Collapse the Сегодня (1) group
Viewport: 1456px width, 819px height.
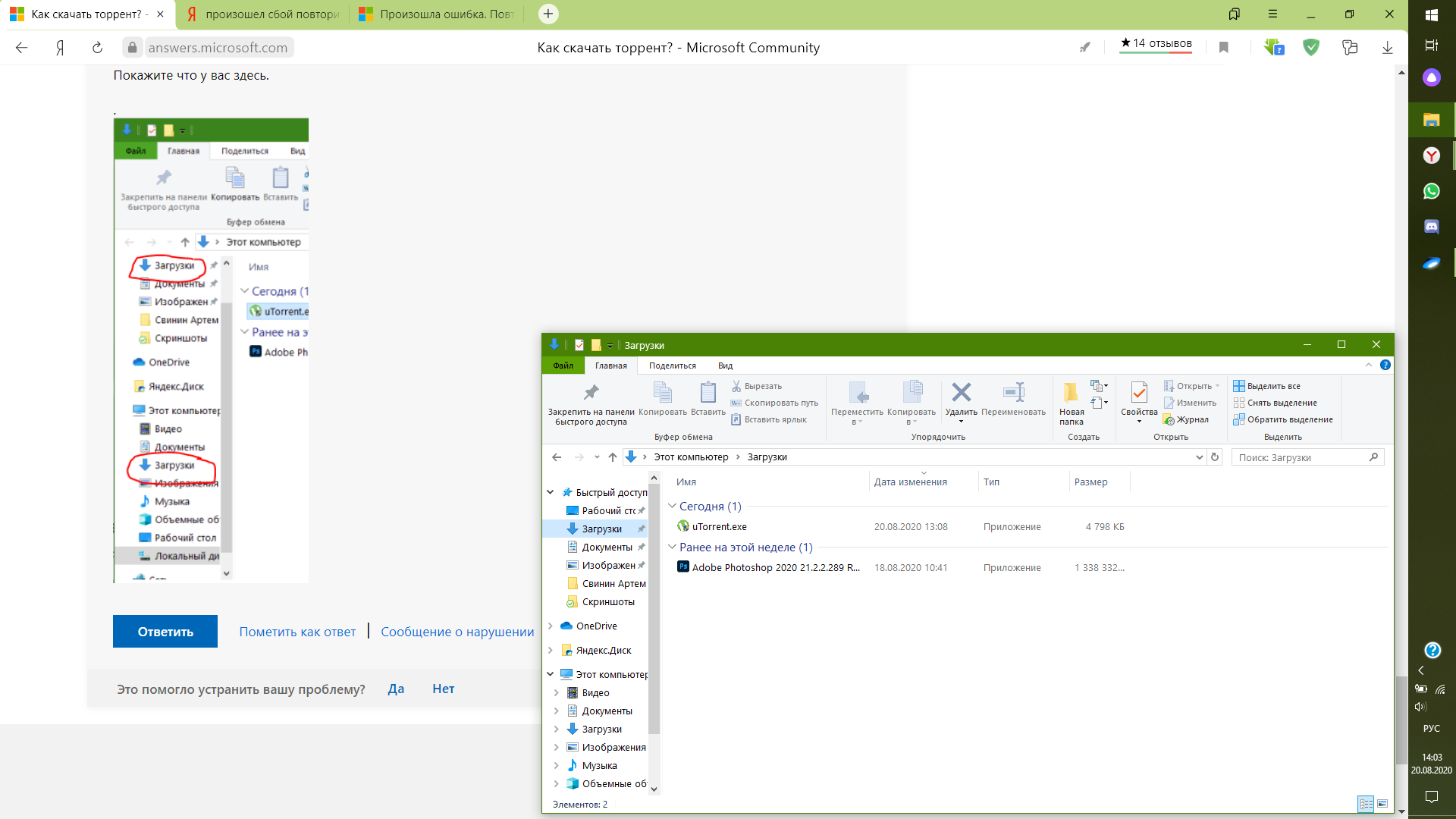672,506
